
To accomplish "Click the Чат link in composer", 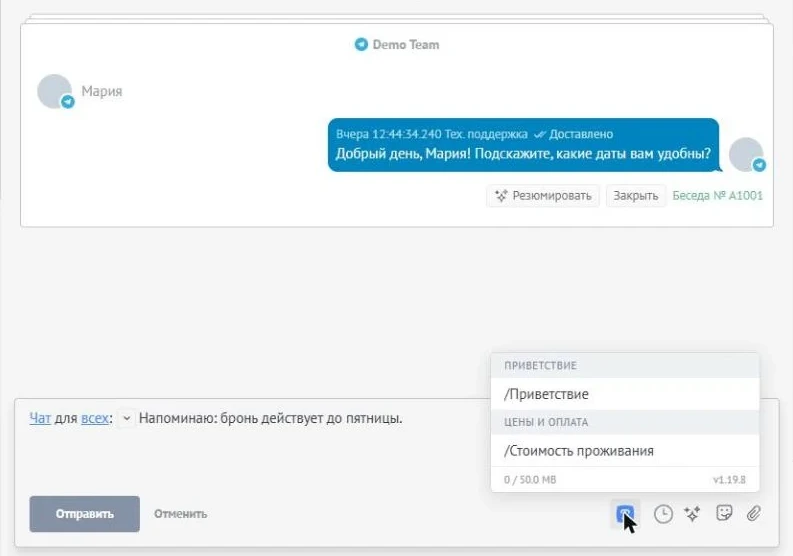I will tap(40, 418).
